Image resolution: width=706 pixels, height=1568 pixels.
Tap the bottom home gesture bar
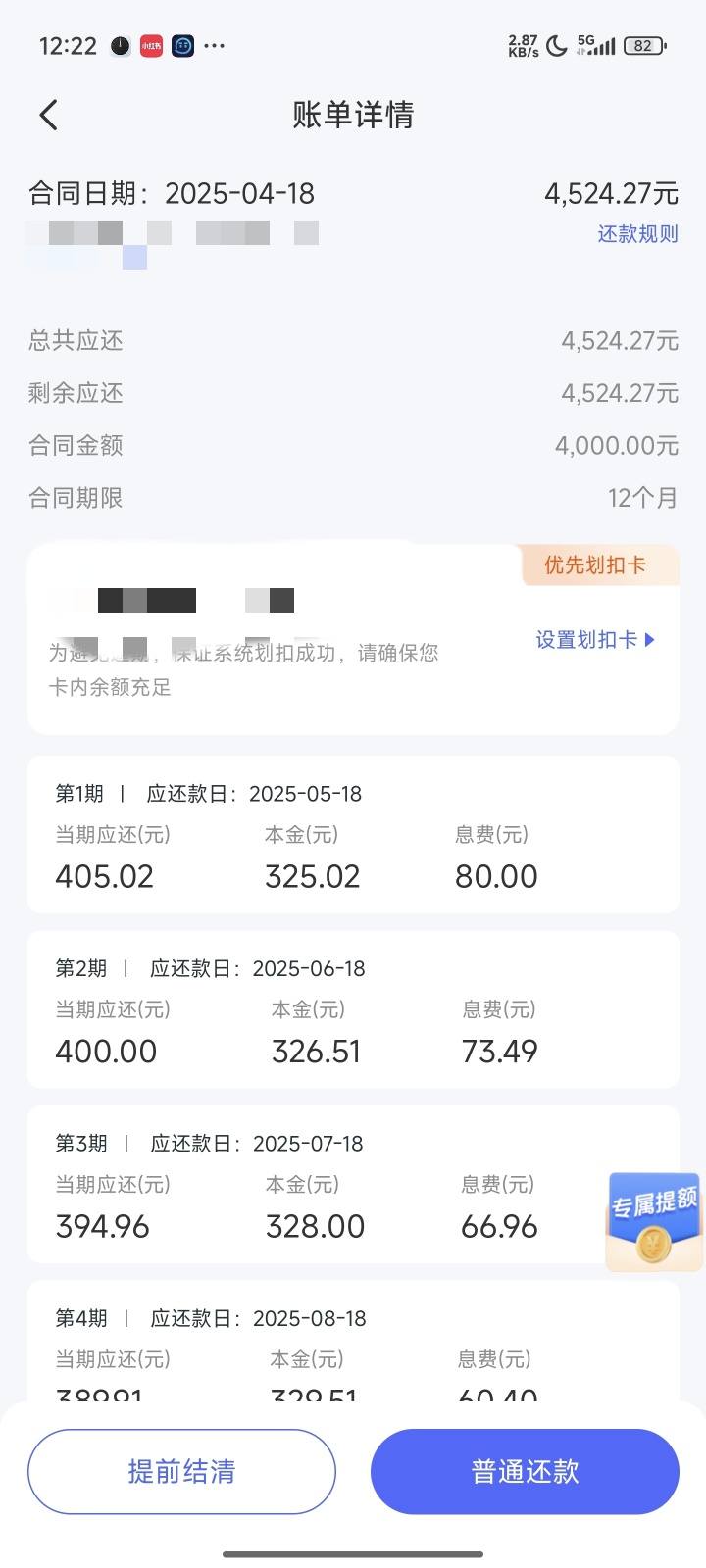353,1553
